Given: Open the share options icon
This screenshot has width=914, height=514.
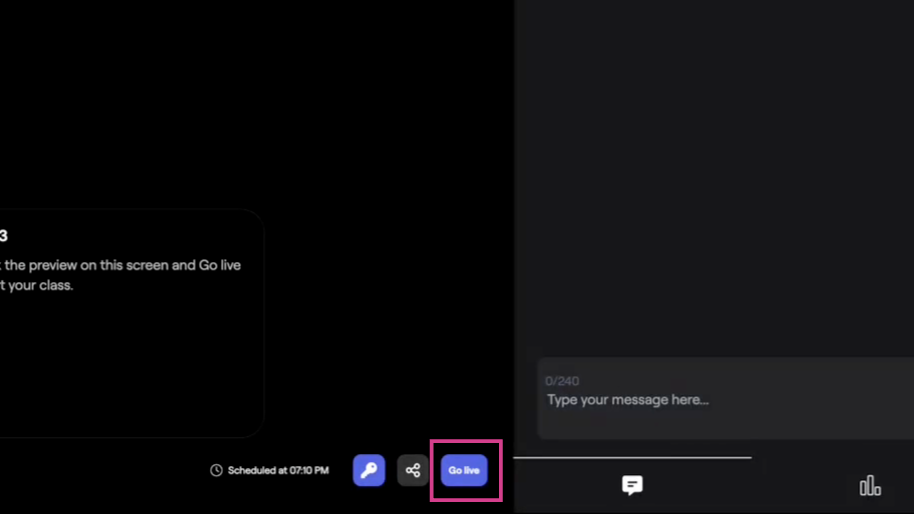Looking at the screenshot, I should click(412, 470).
